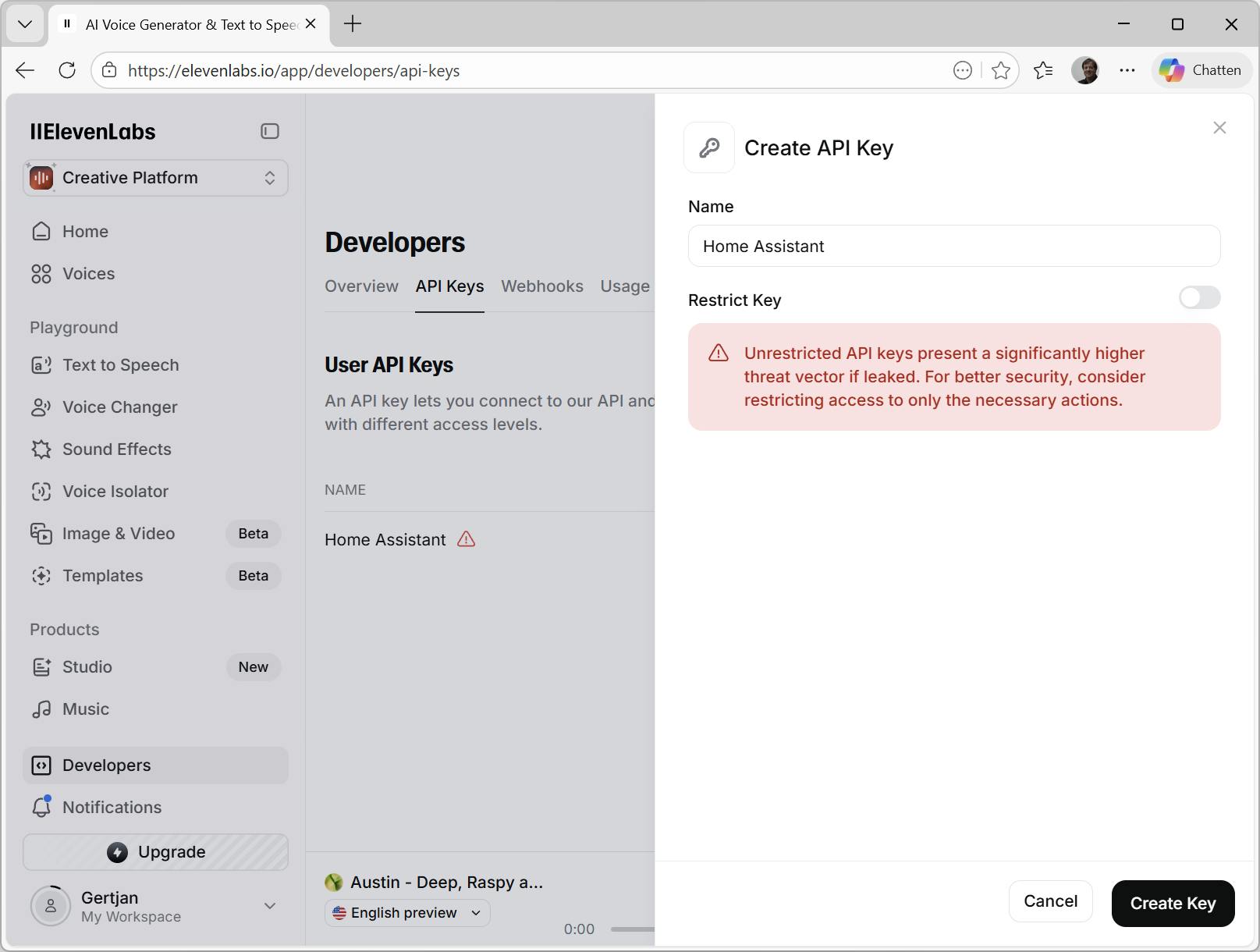Click the API key Name input field
The height and width of the screenshot is (952, 1260).
[953, 247]
